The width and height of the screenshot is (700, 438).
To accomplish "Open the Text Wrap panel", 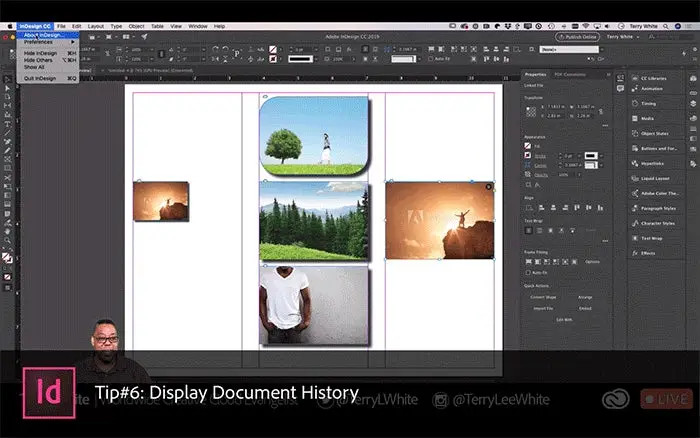I will (x=652, y=238).
